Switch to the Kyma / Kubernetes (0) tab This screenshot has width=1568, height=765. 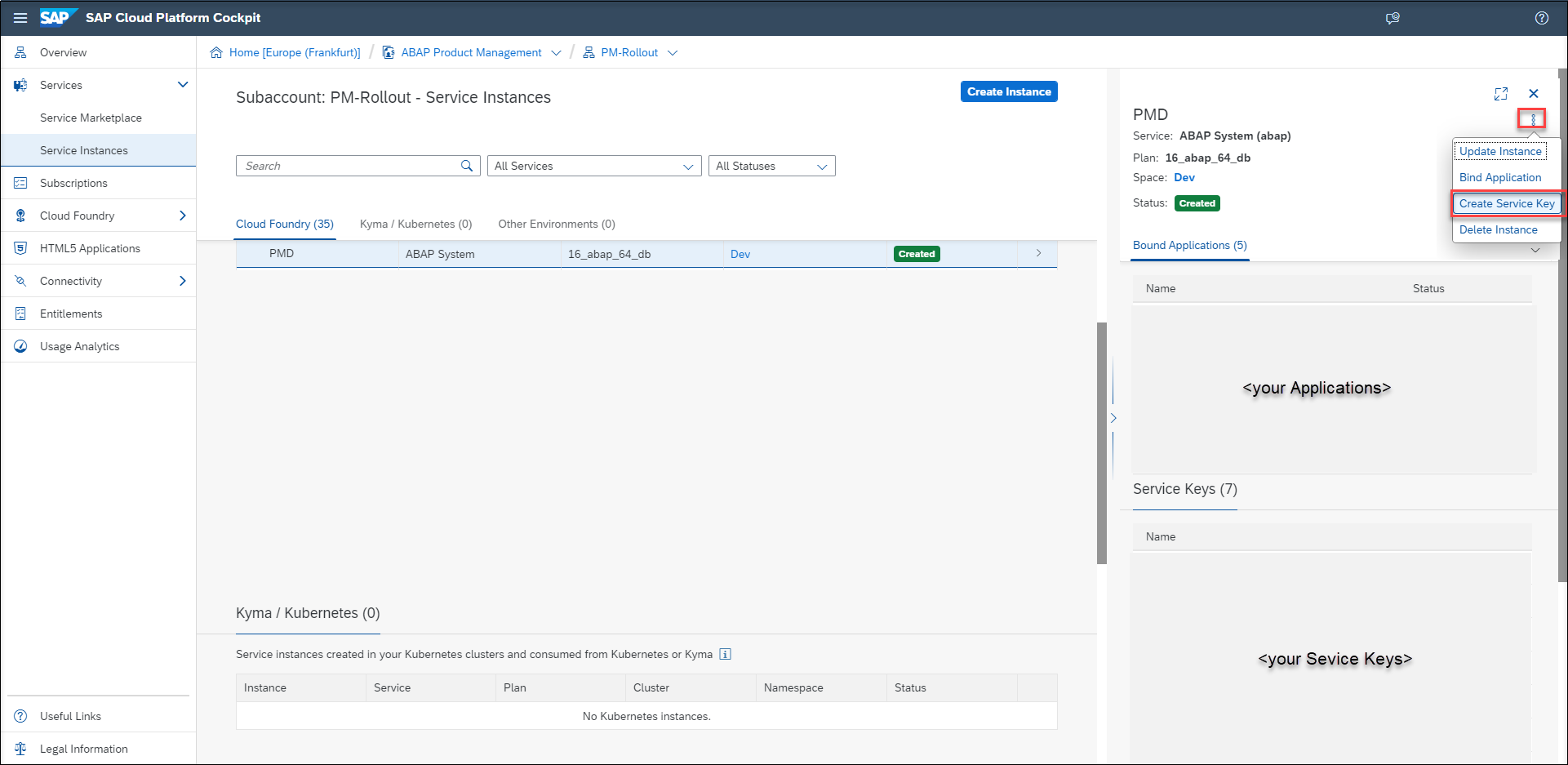[x=416, y=224]
